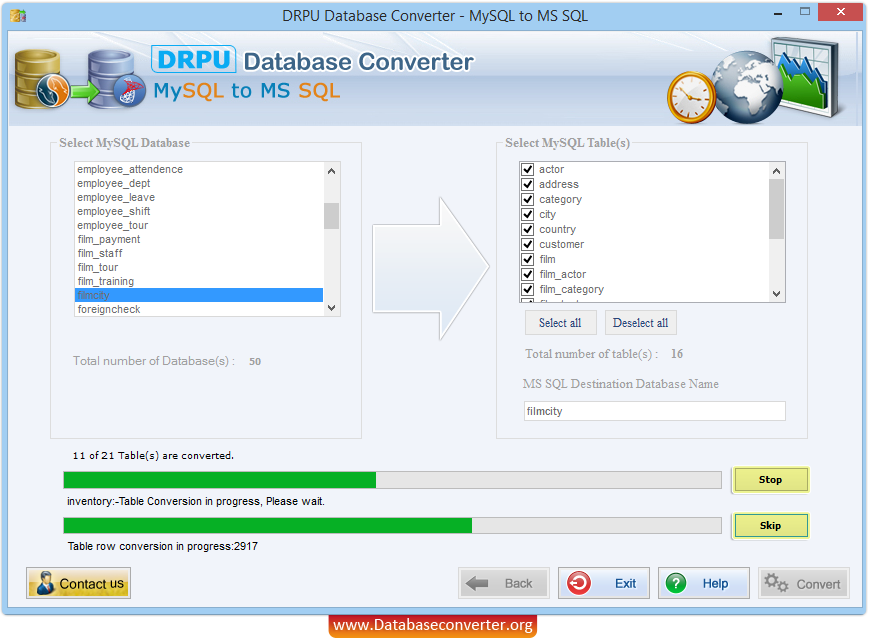Click the Back button label
Viewport: 870px width, 638px height.
click(x=518, y=584)
